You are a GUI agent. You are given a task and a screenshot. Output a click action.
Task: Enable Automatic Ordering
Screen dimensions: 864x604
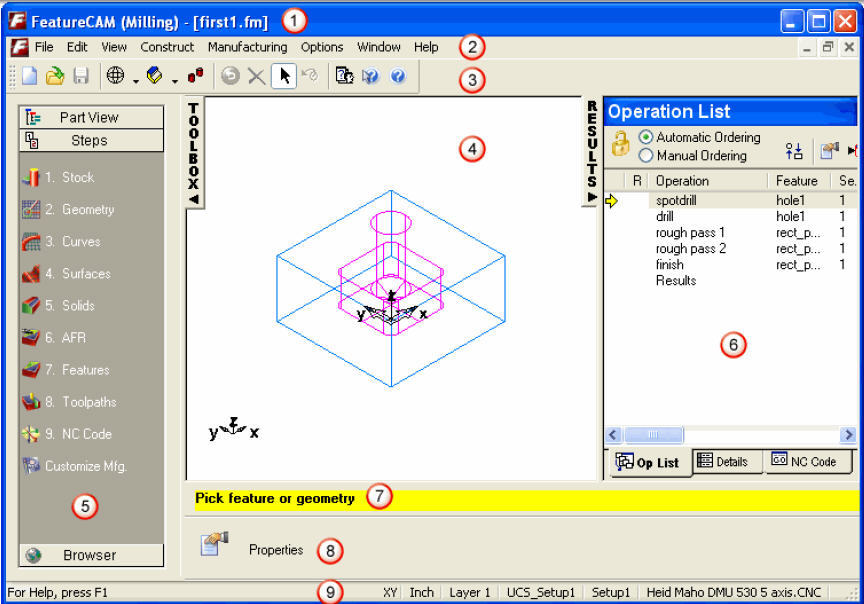click(x=644, y=137)
